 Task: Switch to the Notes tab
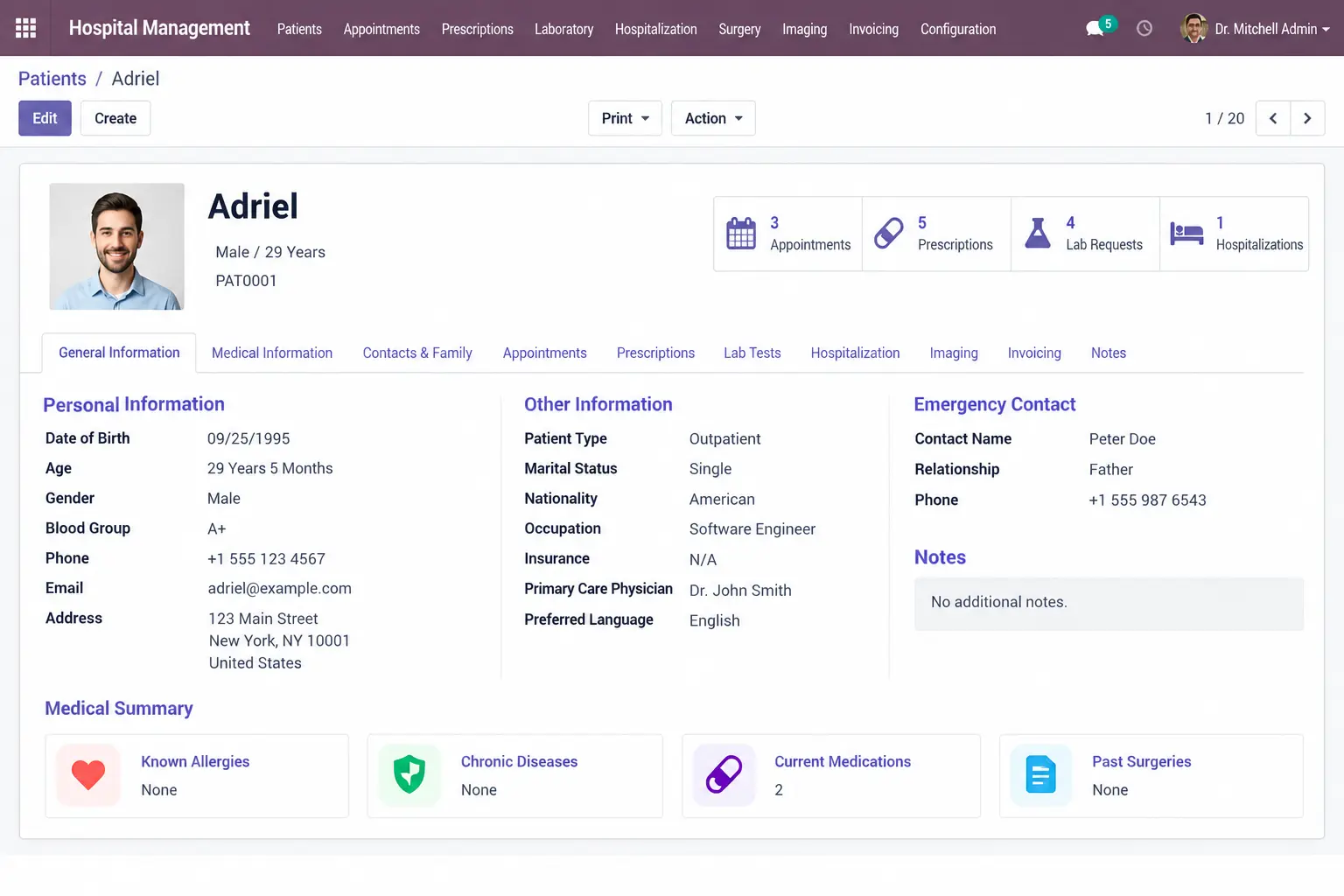pyautogui.click(x=1109, y=353)
